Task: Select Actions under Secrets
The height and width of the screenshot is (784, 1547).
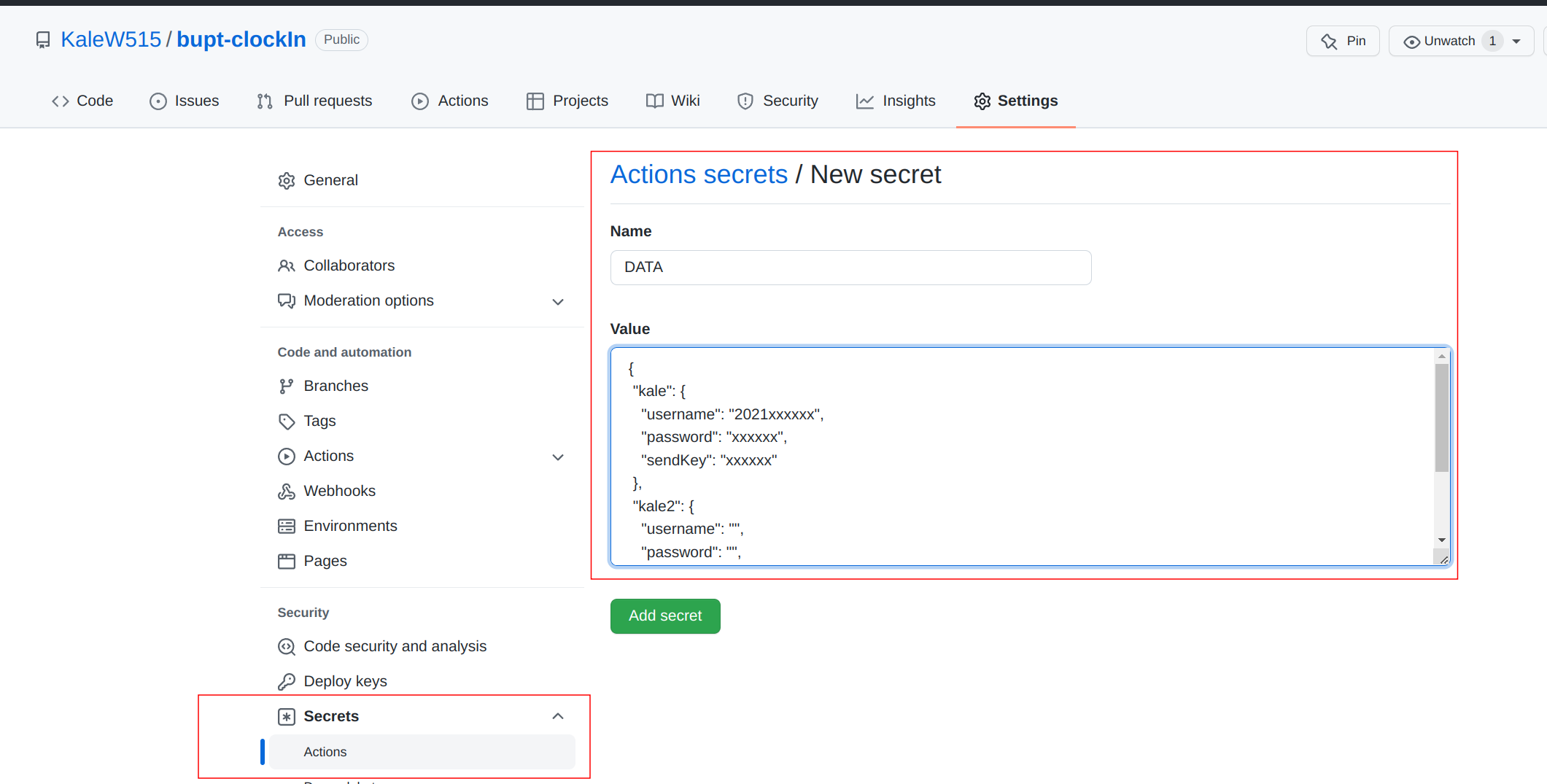Action: click(x=422, y=752)
